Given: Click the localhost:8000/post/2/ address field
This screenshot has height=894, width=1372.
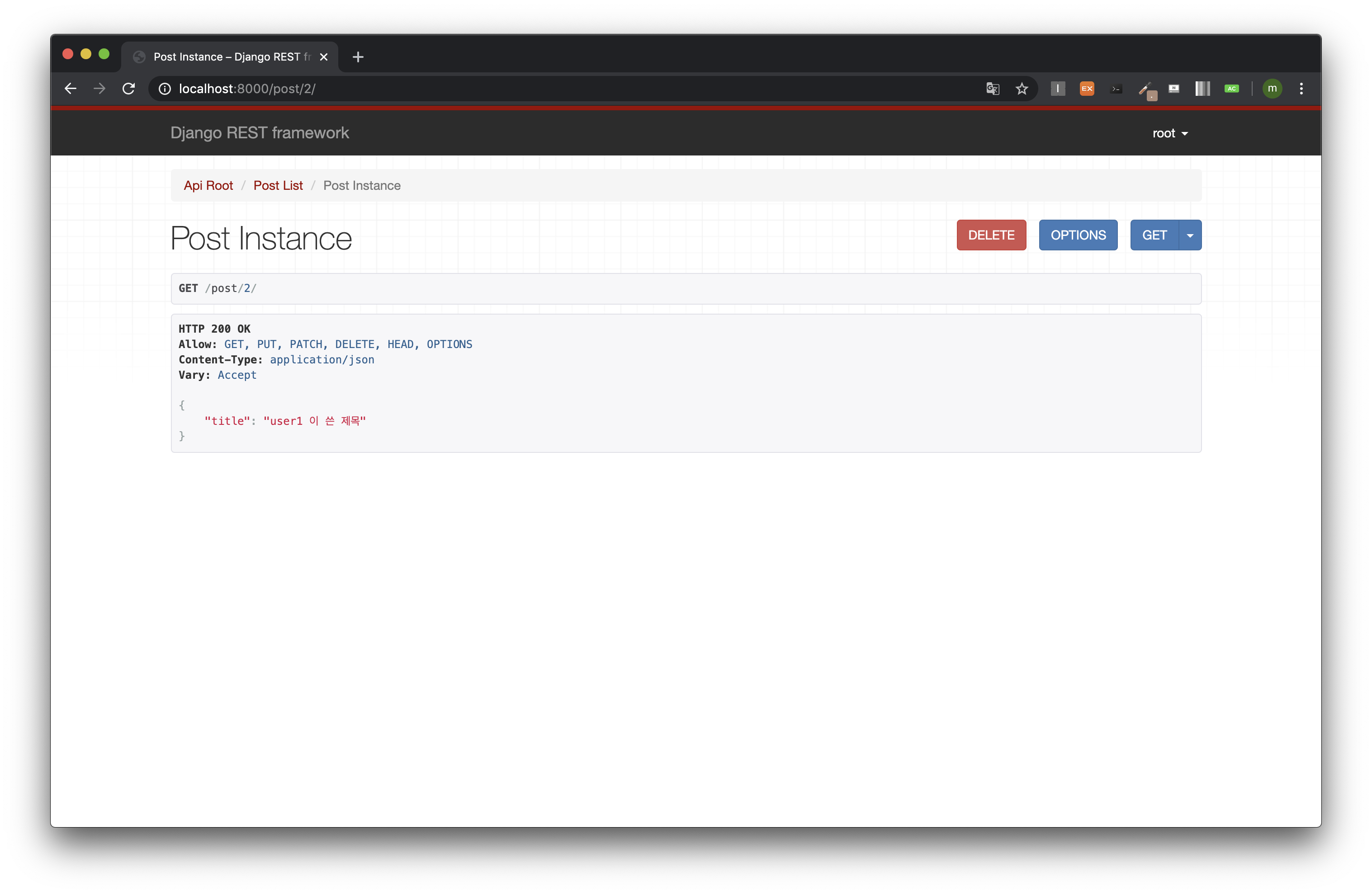Looking at the screenshot, I should pos(519,89).
